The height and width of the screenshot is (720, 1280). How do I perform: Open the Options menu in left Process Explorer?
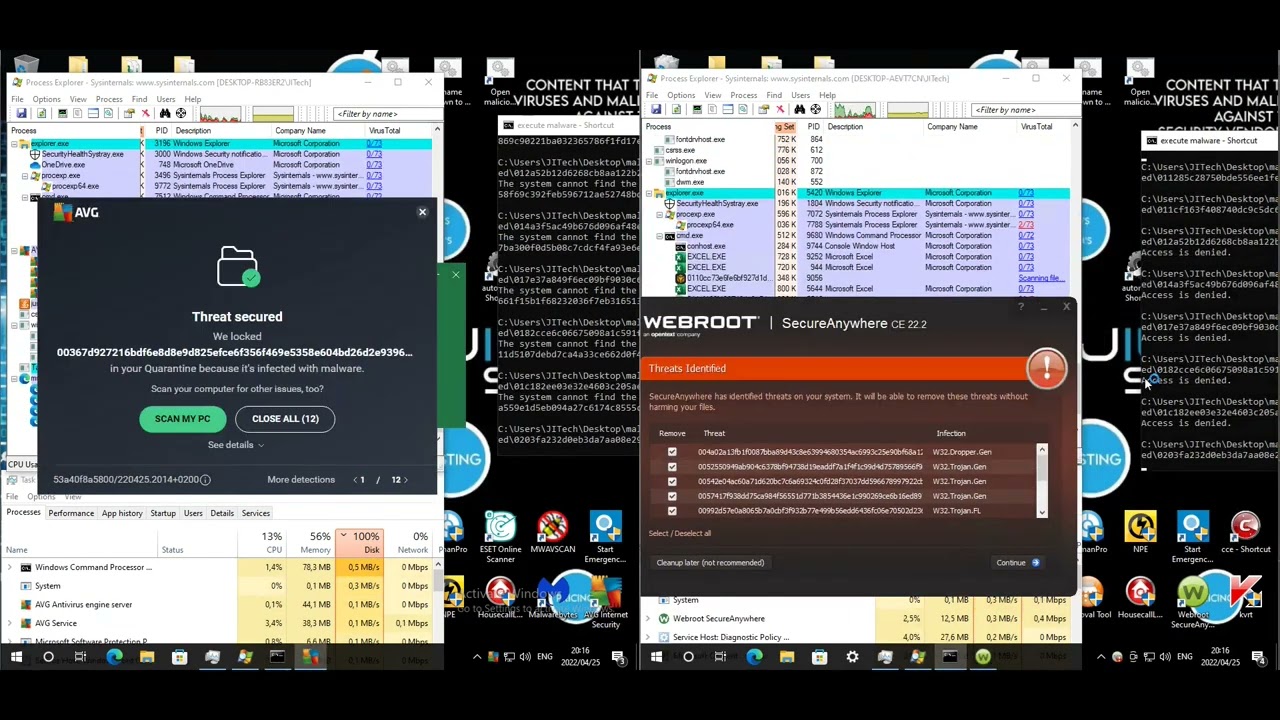click(x=46, y=99)
